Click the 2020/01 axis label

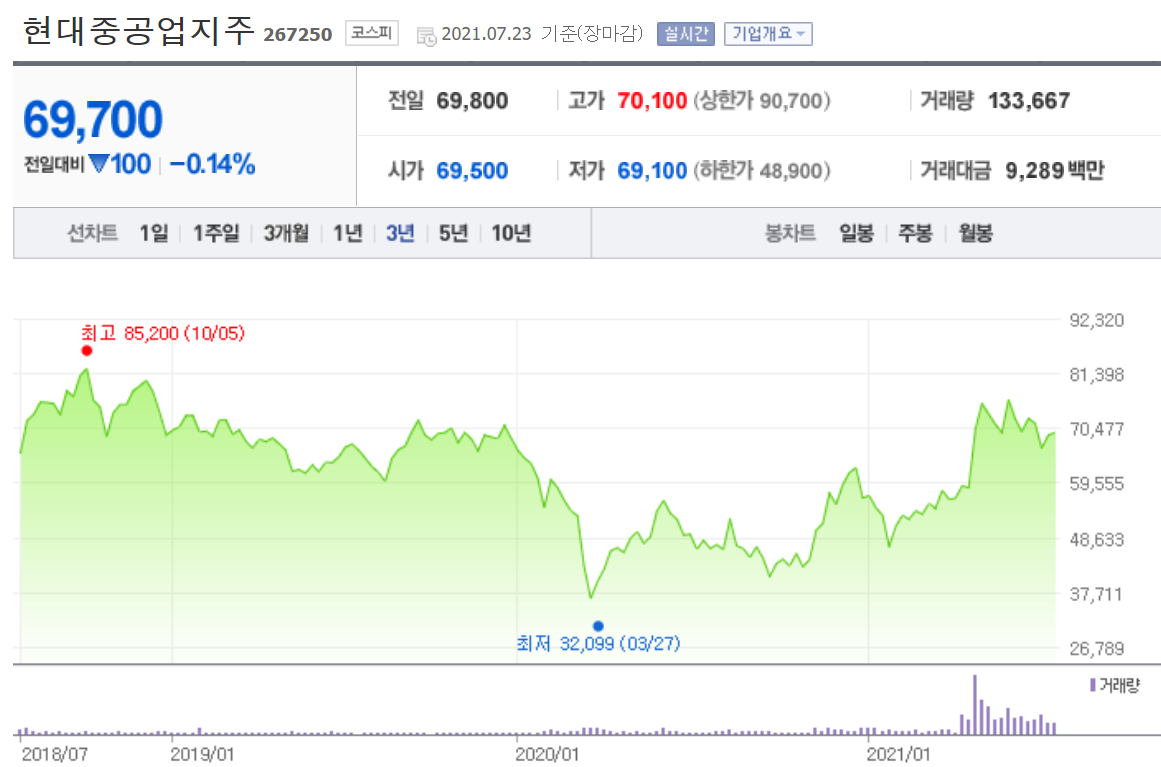[x=547, y=754]
